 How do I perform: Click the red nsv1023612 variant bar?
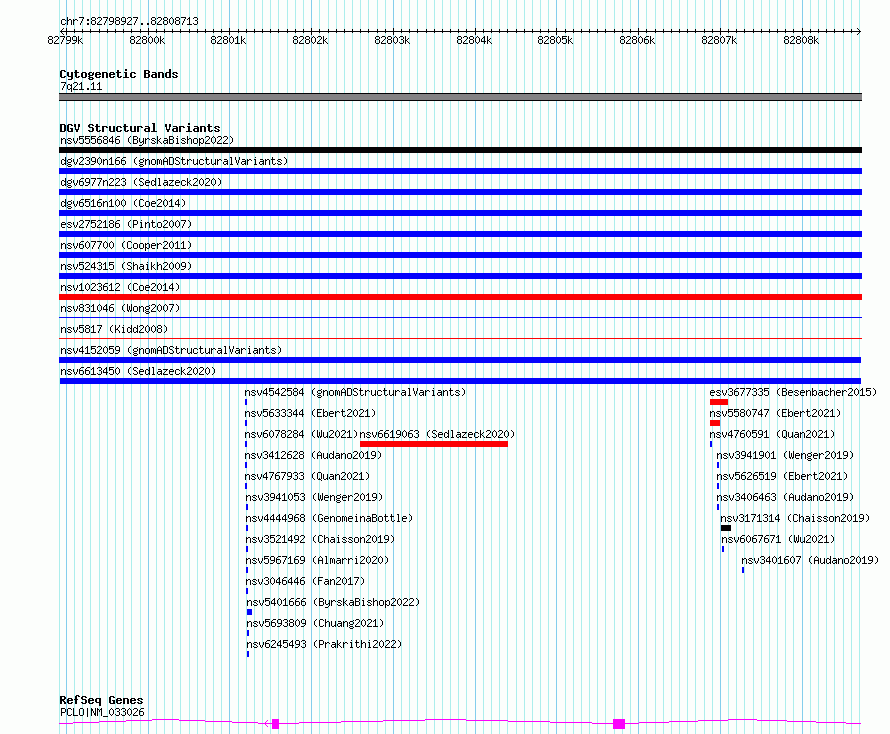(460, 297)
